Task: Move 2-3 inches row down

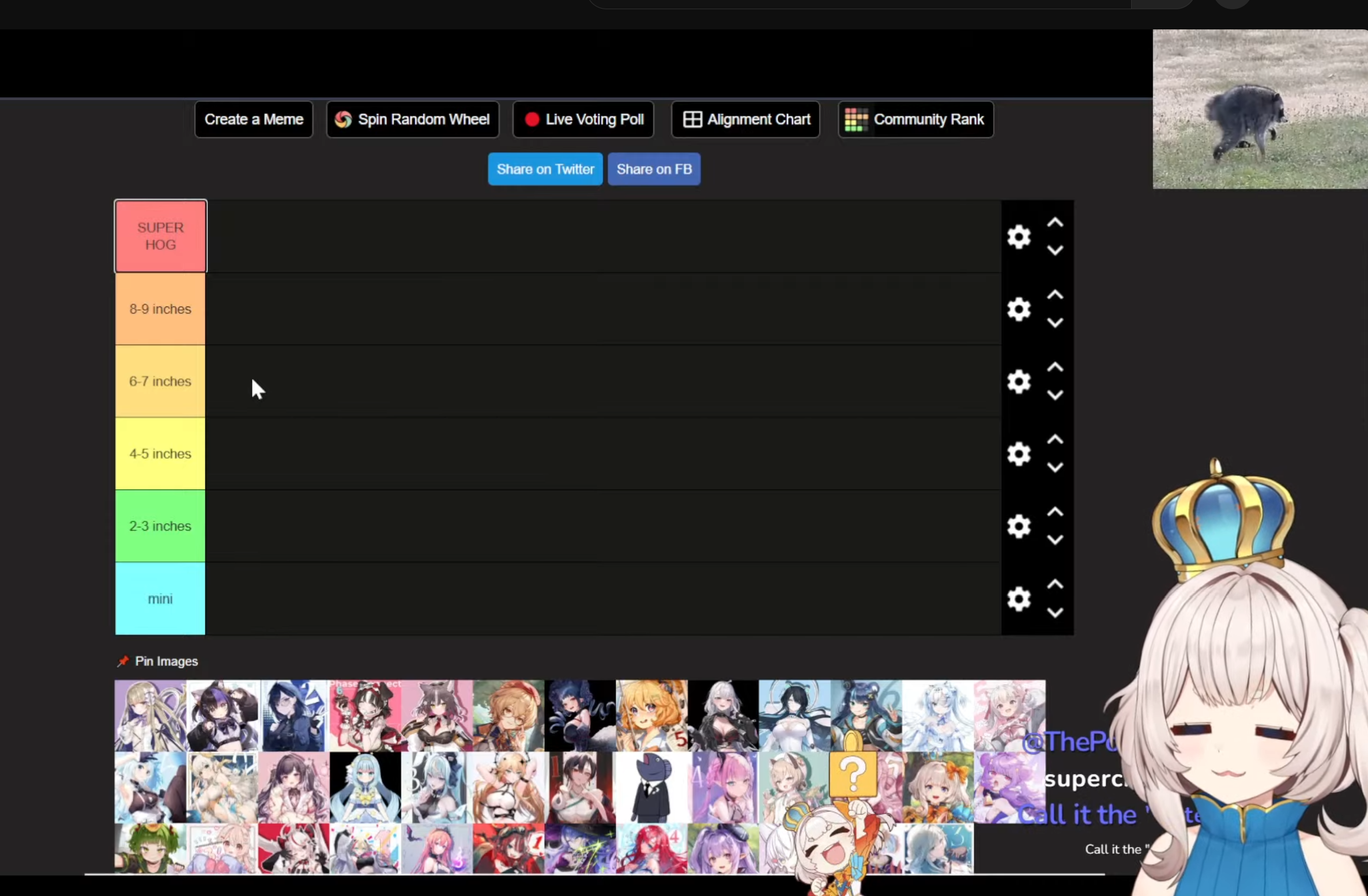Action: [x=1055, y=540]
